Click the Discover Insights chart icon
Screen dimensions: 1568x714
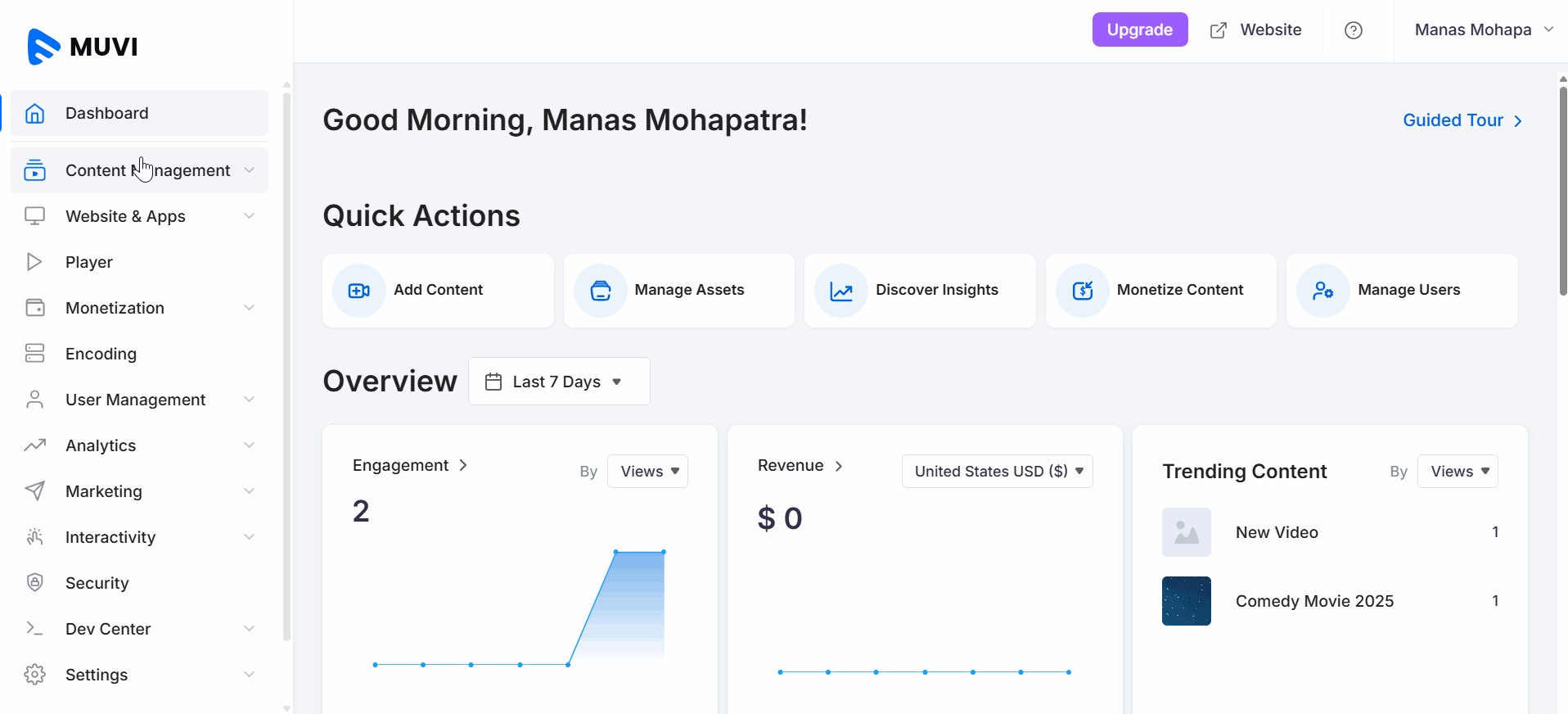point(841,291)
